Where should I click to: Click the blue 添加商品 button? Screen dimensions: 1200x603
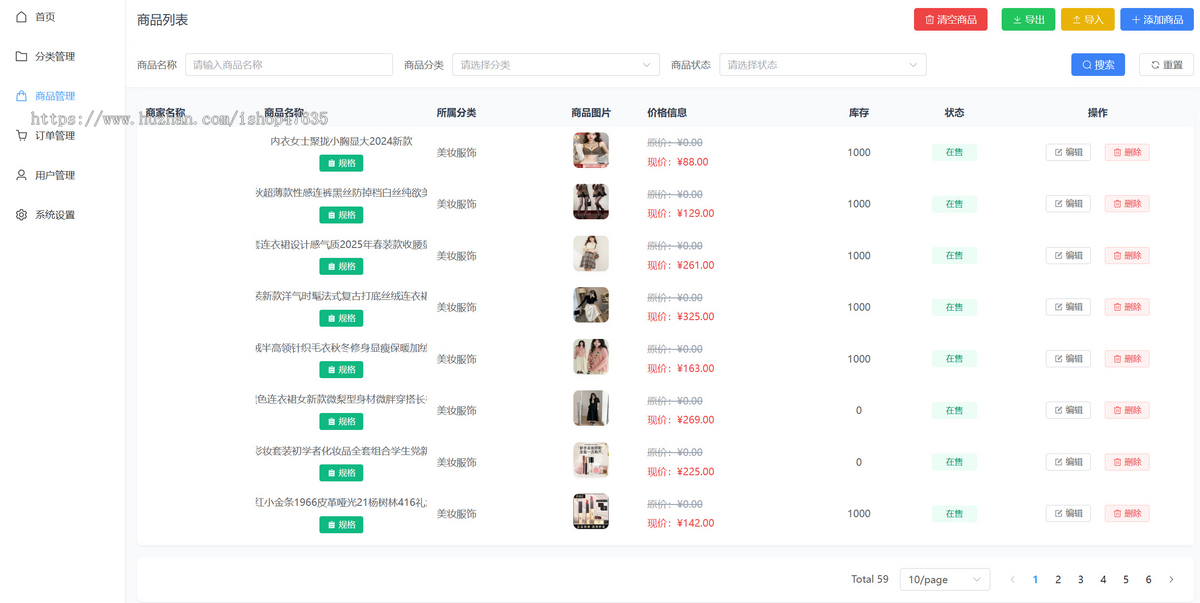1156,20
